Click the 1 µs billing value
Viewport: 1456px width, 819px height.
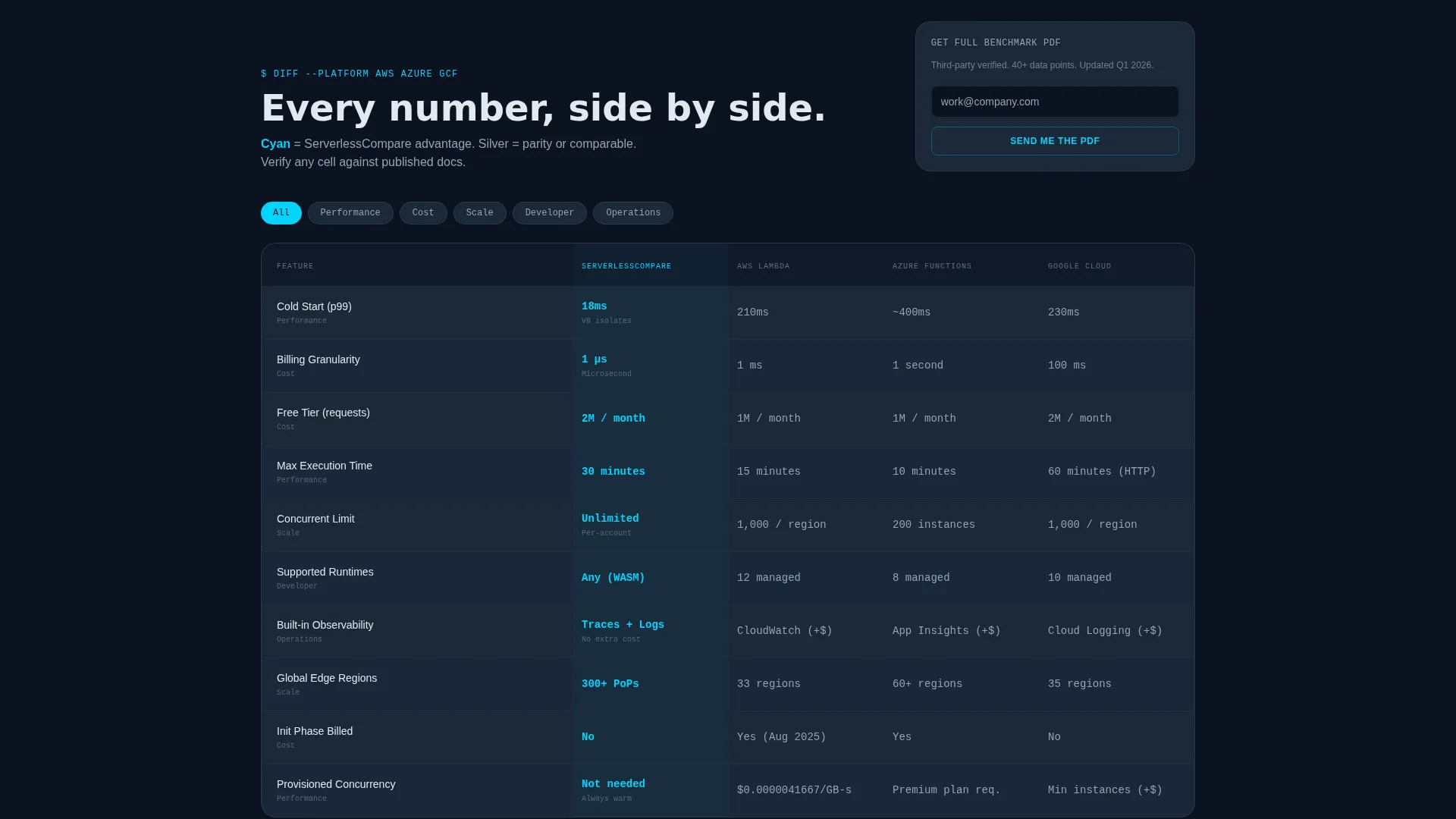(595, 359)
